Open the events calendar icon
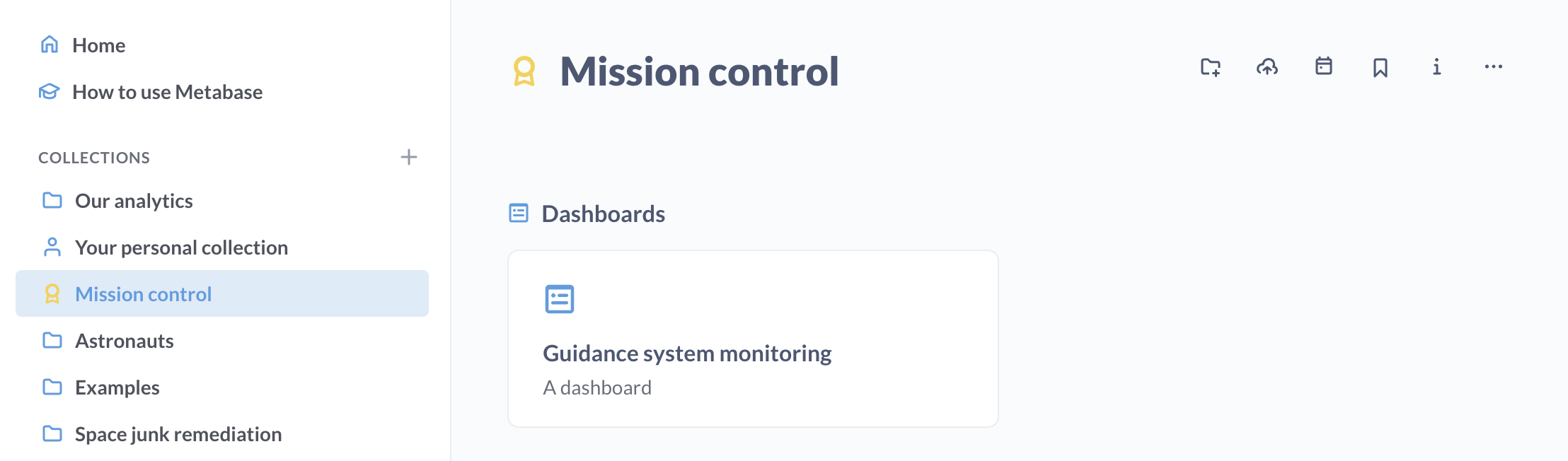 tap(1323, 66)
